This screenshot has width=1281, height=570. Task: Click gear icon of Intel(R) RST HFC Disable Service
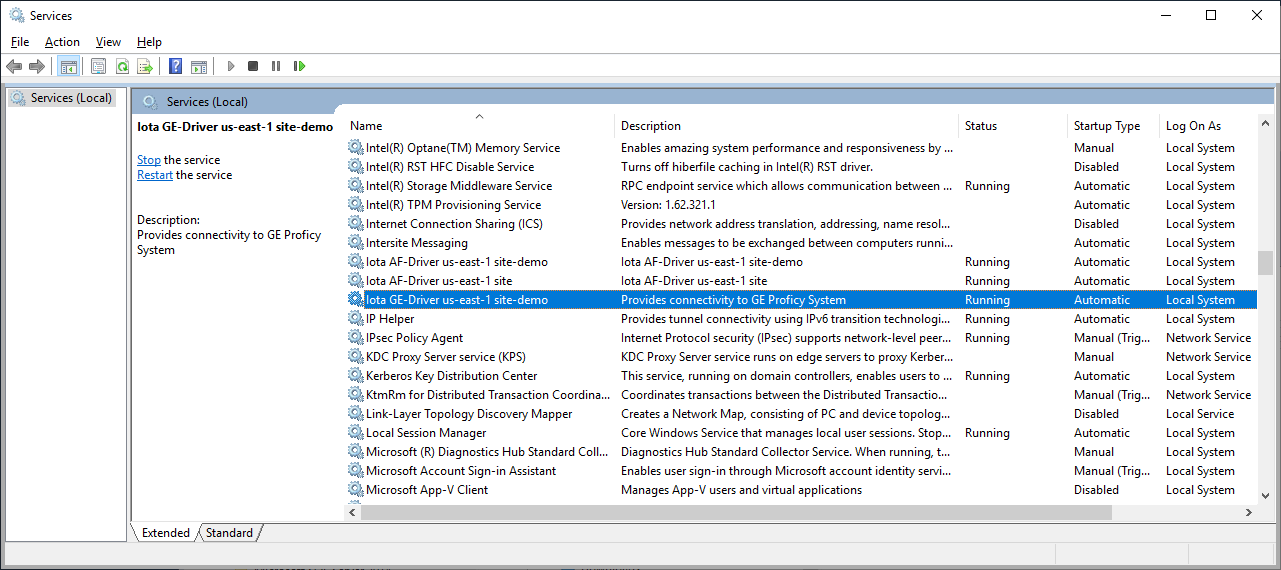coord(356,167)
